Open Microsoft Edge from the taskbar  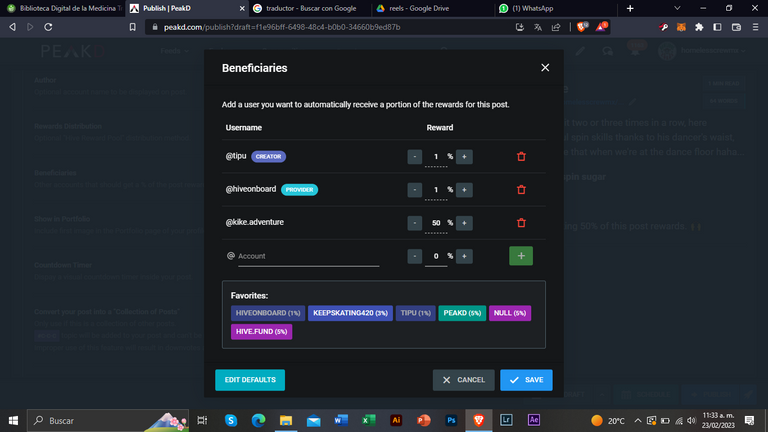tap(258, 420)
